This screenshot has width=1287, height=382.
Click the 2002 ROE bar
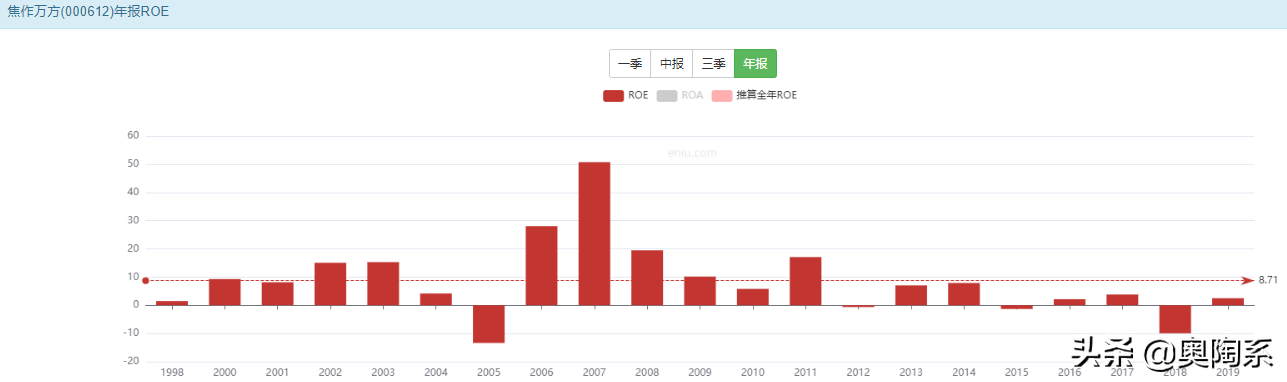coord(330,284)
